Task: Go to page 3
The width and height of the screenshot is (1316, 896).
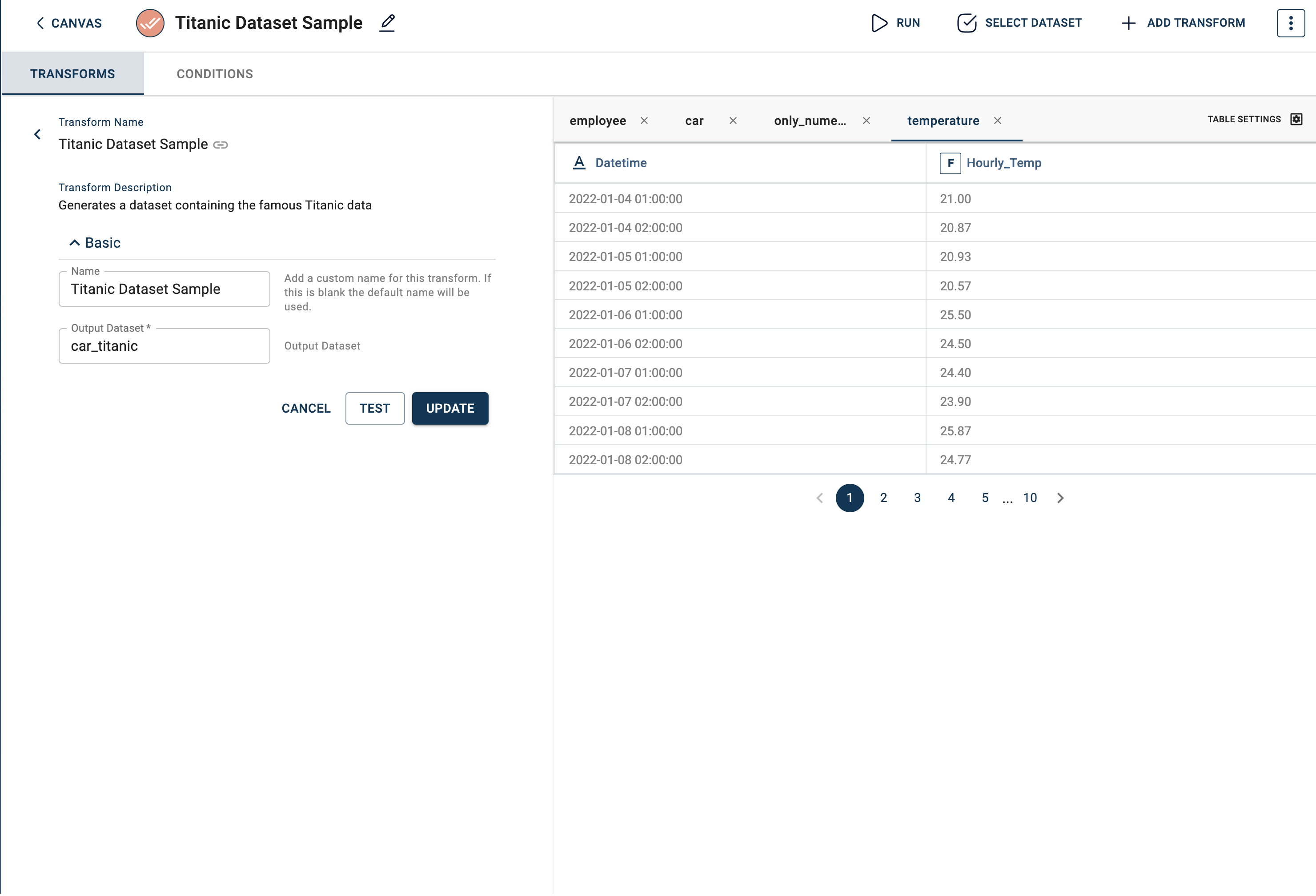Action: pyautogui.click(x=917, y=498)
